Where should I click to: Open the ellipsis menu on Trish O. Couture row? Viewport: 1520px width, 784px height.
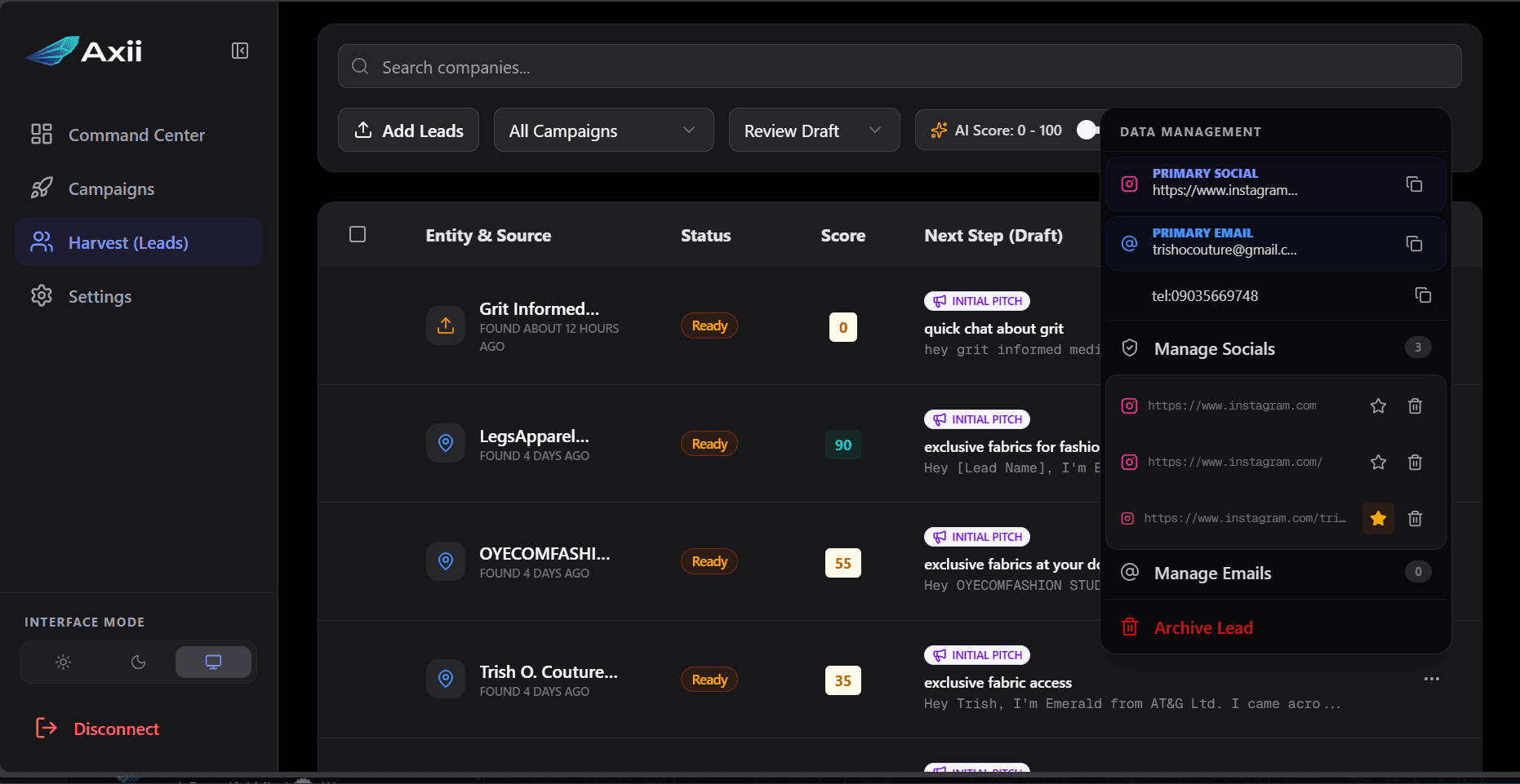[x=1431, y=679]
